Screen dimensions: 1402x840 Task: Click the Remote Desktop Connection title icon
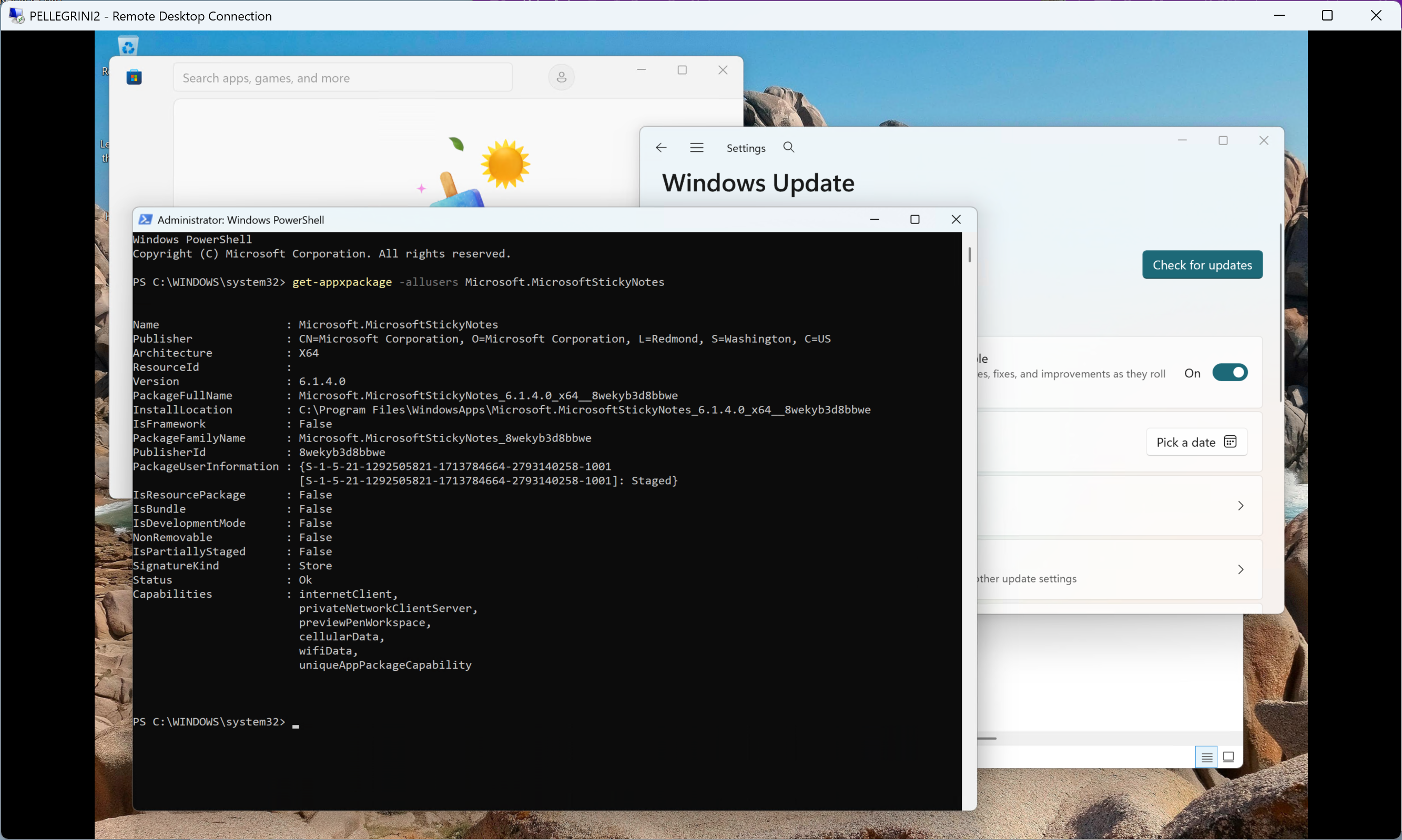click(16, 16)
